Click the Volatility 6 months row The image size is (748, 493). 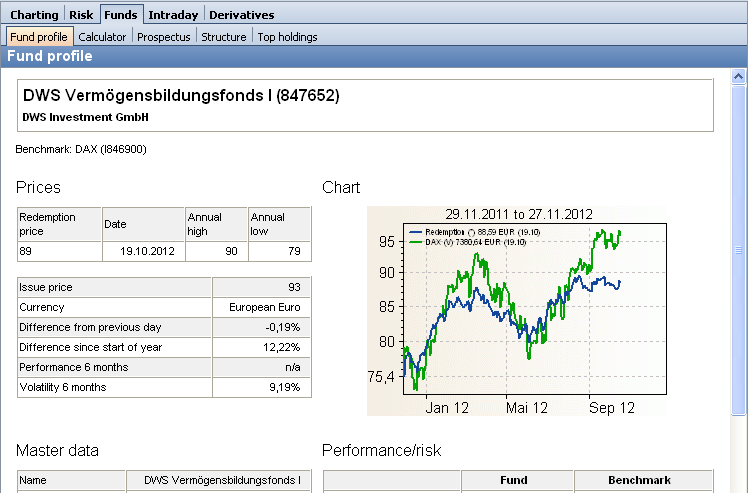point(115,387)
